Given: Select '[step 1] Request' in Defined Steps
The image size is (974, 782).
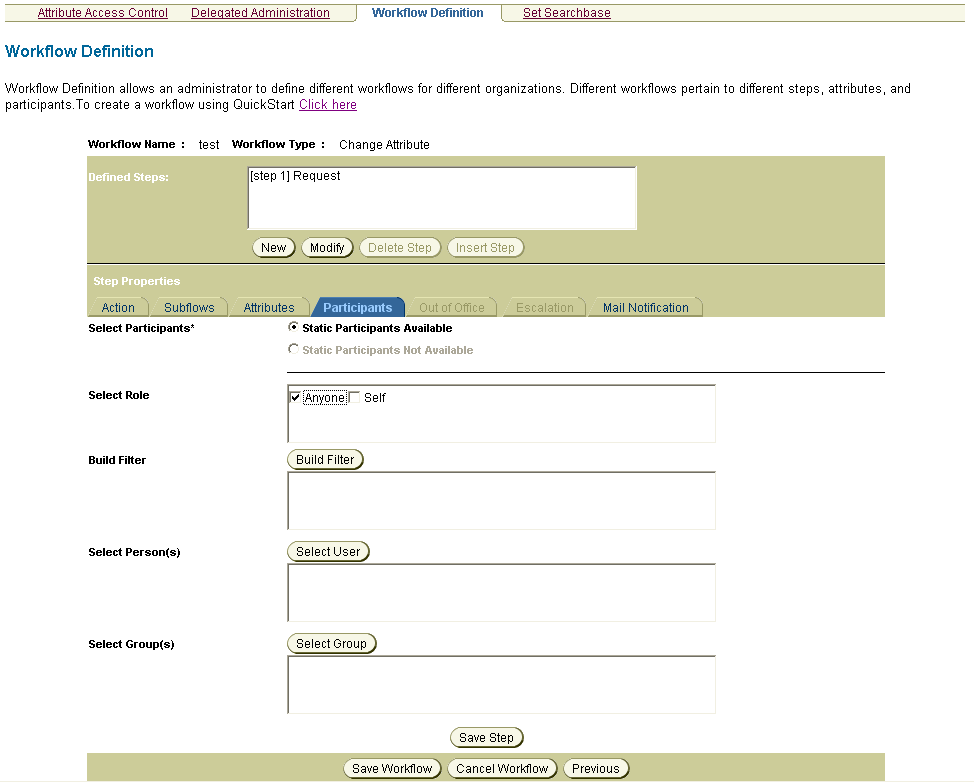Looking at the screenshot, I should tap(295, 176).
